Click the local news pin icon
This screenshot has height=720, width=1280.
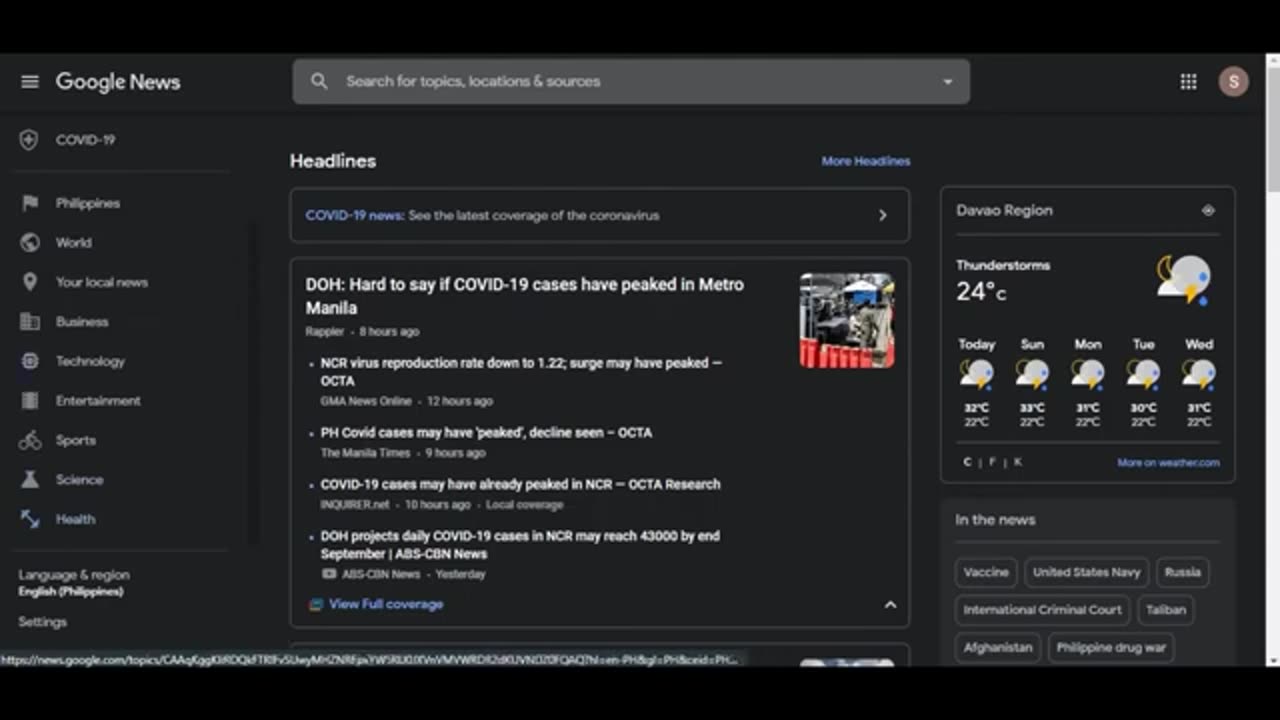point(30,282)
